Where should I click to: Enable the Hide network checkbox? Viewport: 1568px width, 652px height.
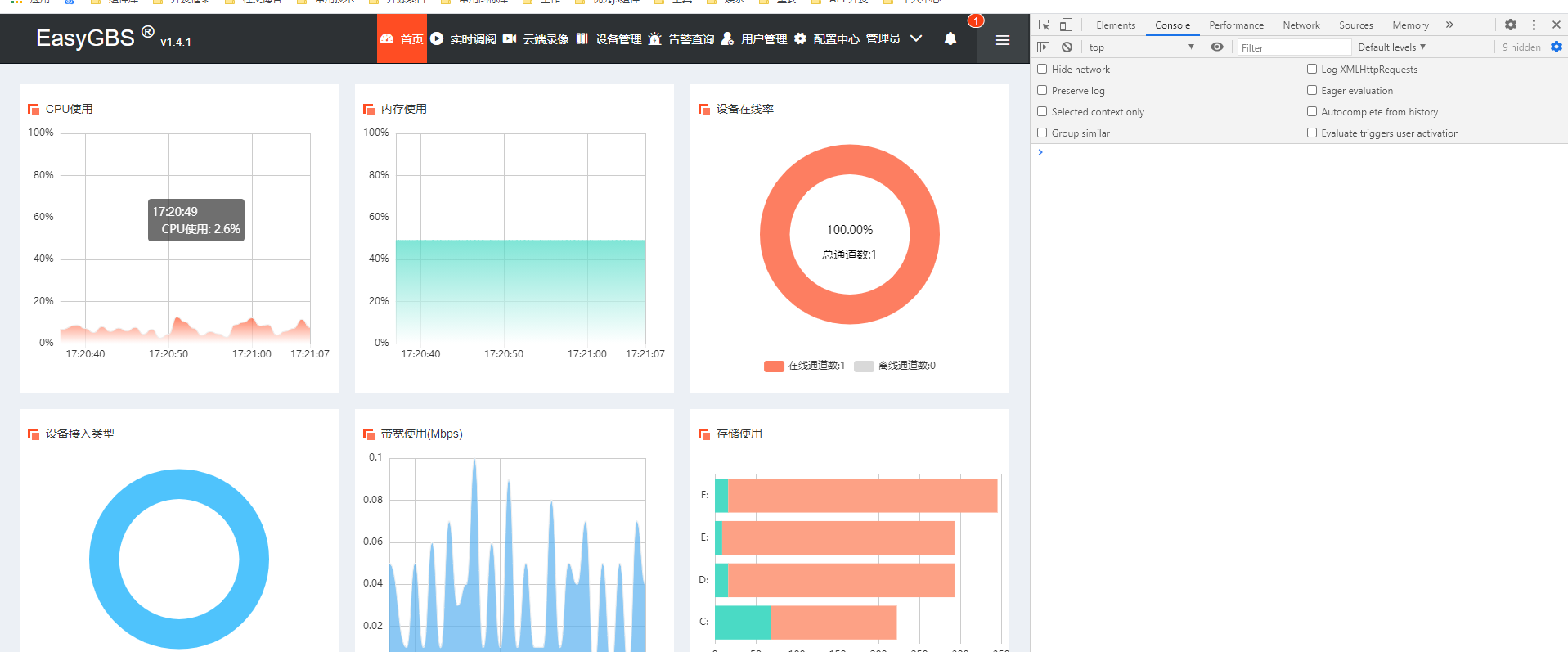click(x=1042, y=70)
